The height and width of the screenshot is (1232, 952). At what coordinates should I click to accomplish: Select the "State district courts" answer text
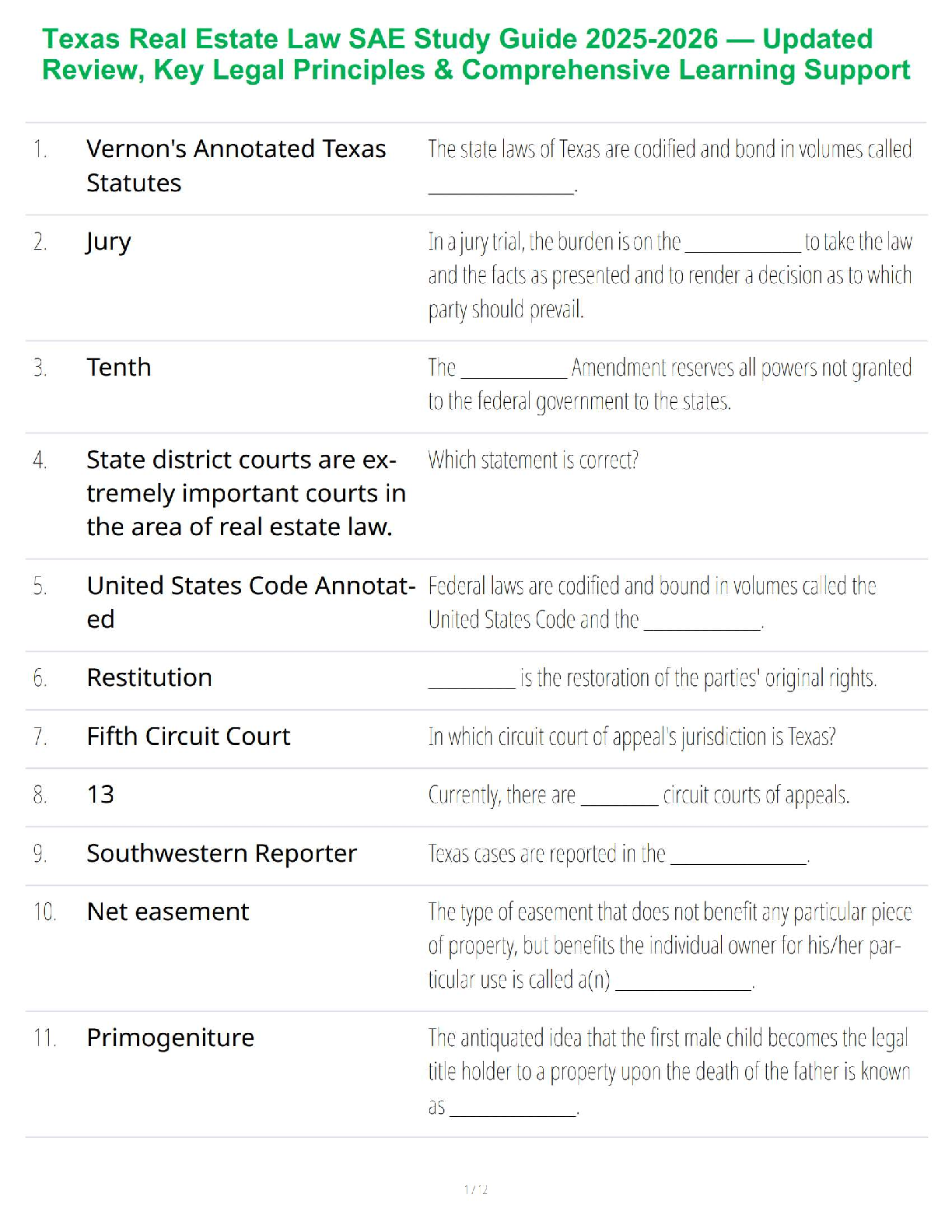pyautogui.click(x=246, y=493)
